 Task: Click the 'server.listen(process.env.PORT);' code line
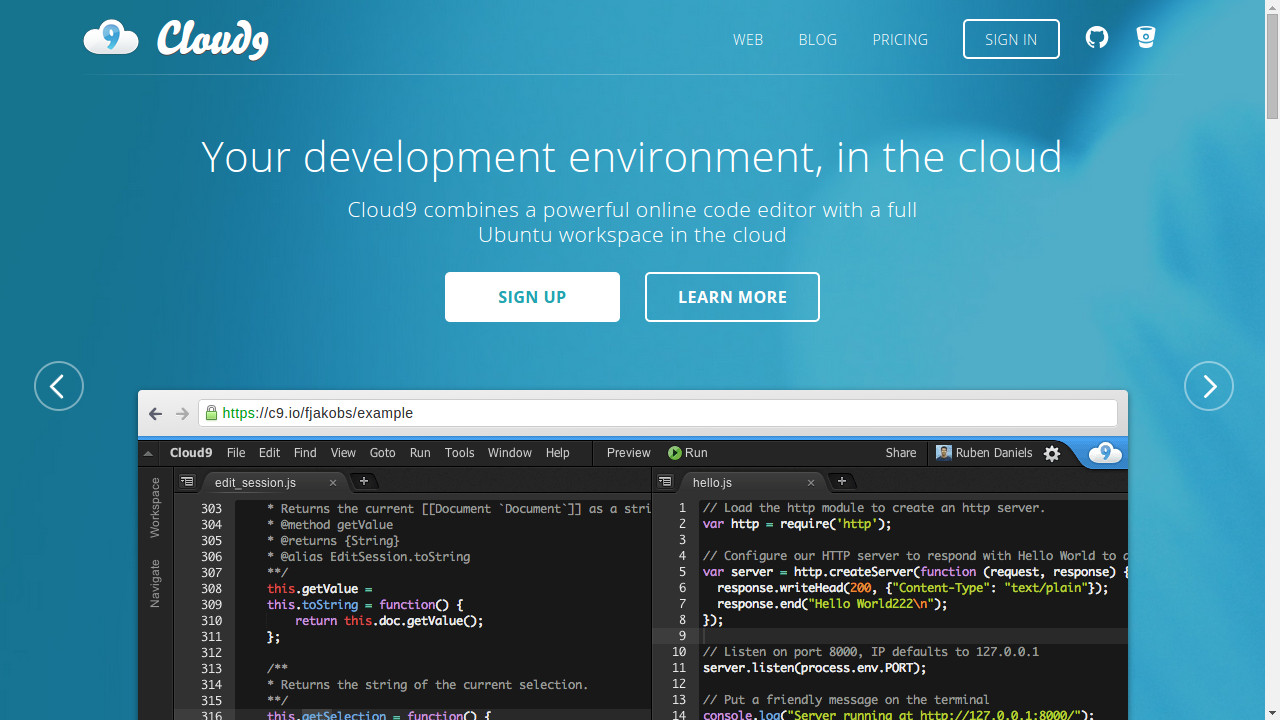(814, 668)
